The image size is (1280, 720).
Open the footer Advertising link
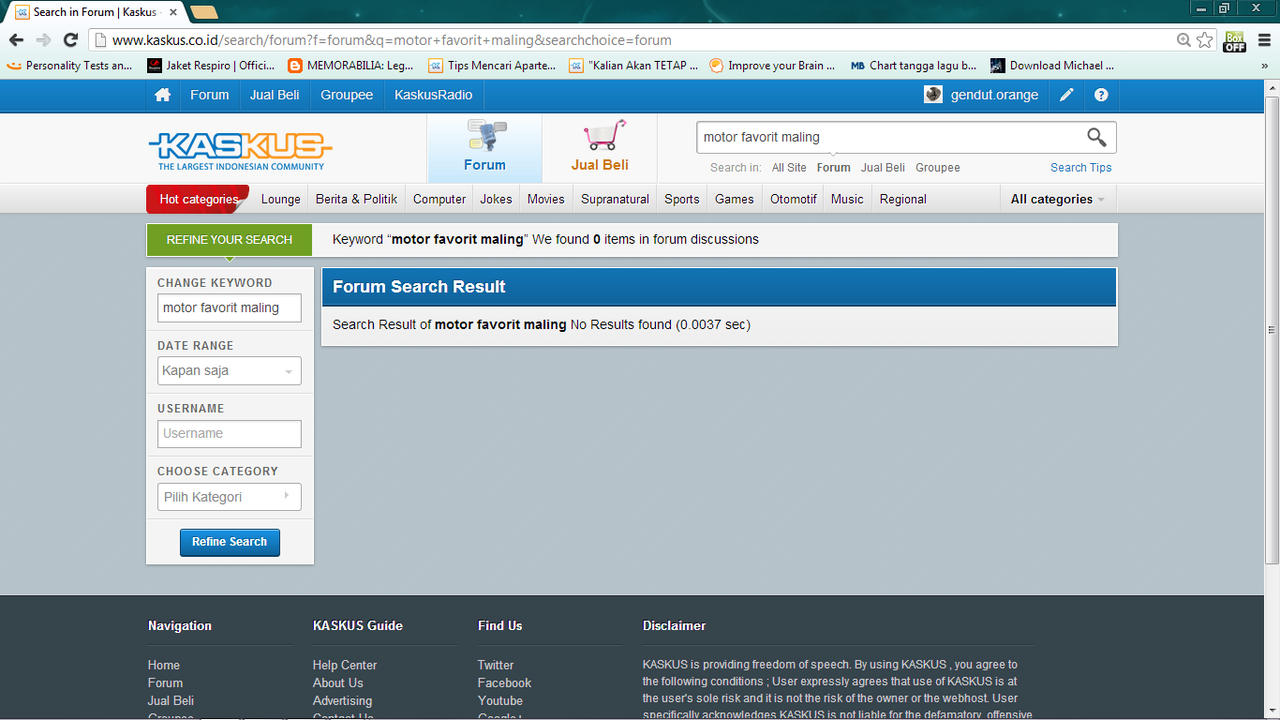coord(342,701)
